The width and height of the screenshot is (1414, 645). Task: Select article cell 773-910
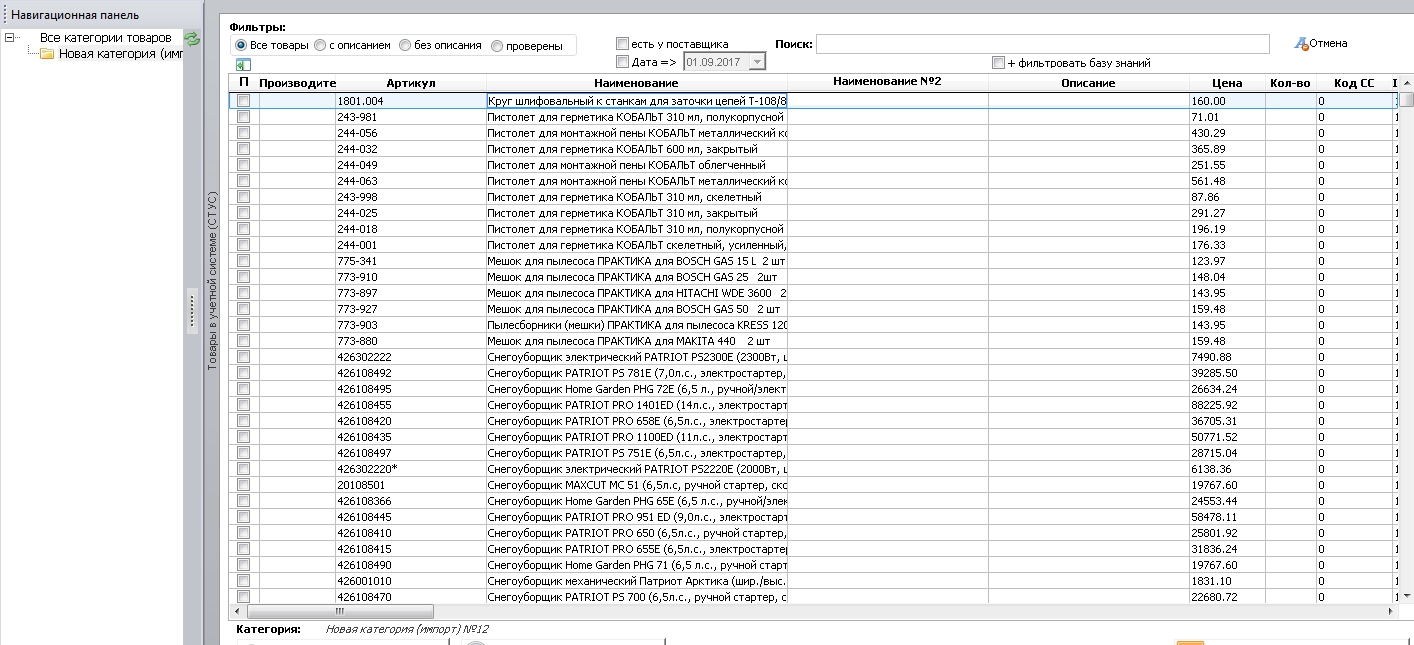(x=411, y=277)
